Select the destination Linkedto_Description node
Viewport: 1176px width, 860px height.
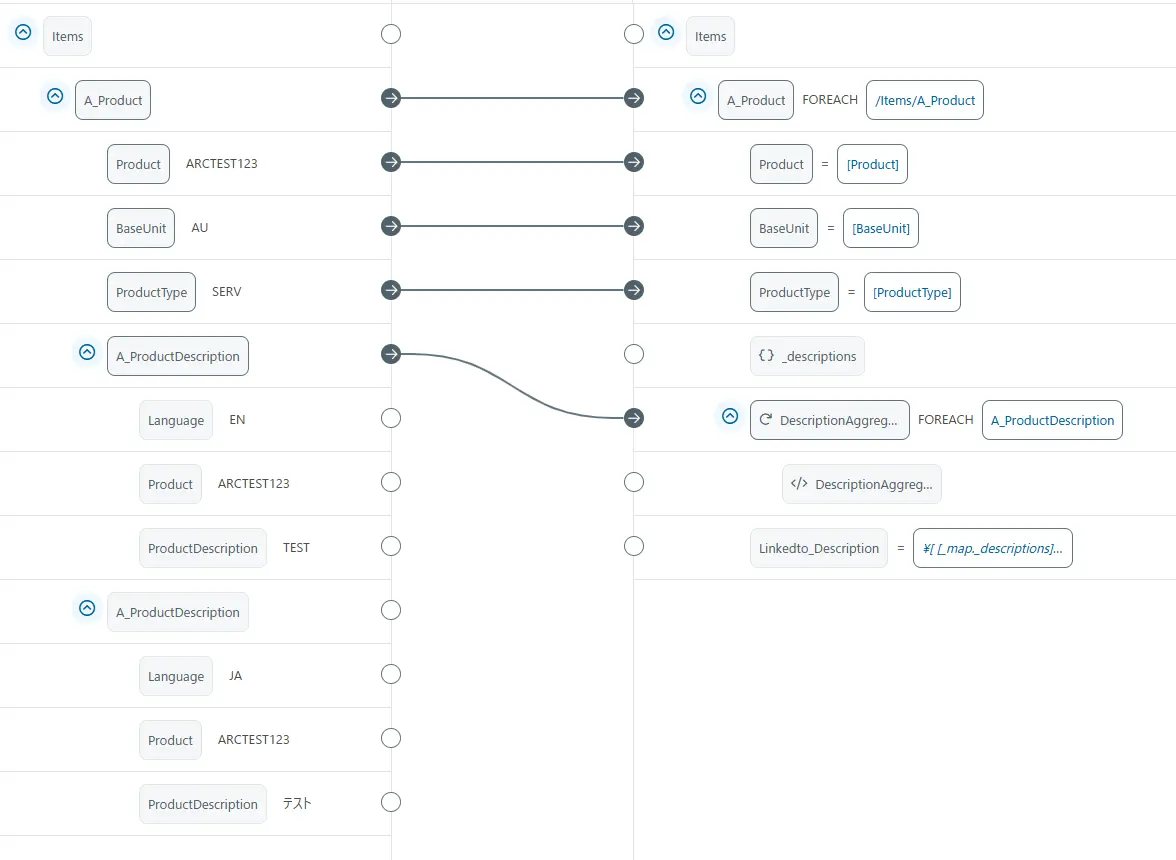click(x=818, y=548)
